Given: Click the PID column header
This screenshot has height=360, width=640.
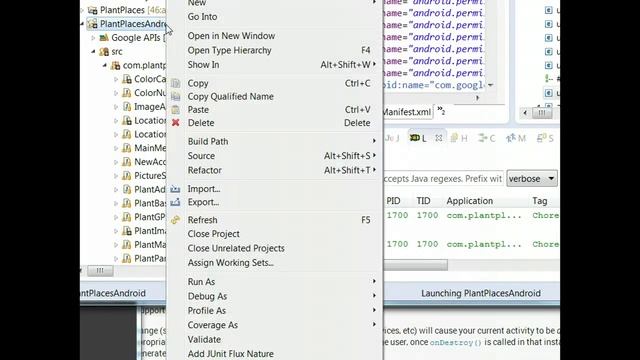Looking at the screenshot, I should click(393, 201).
